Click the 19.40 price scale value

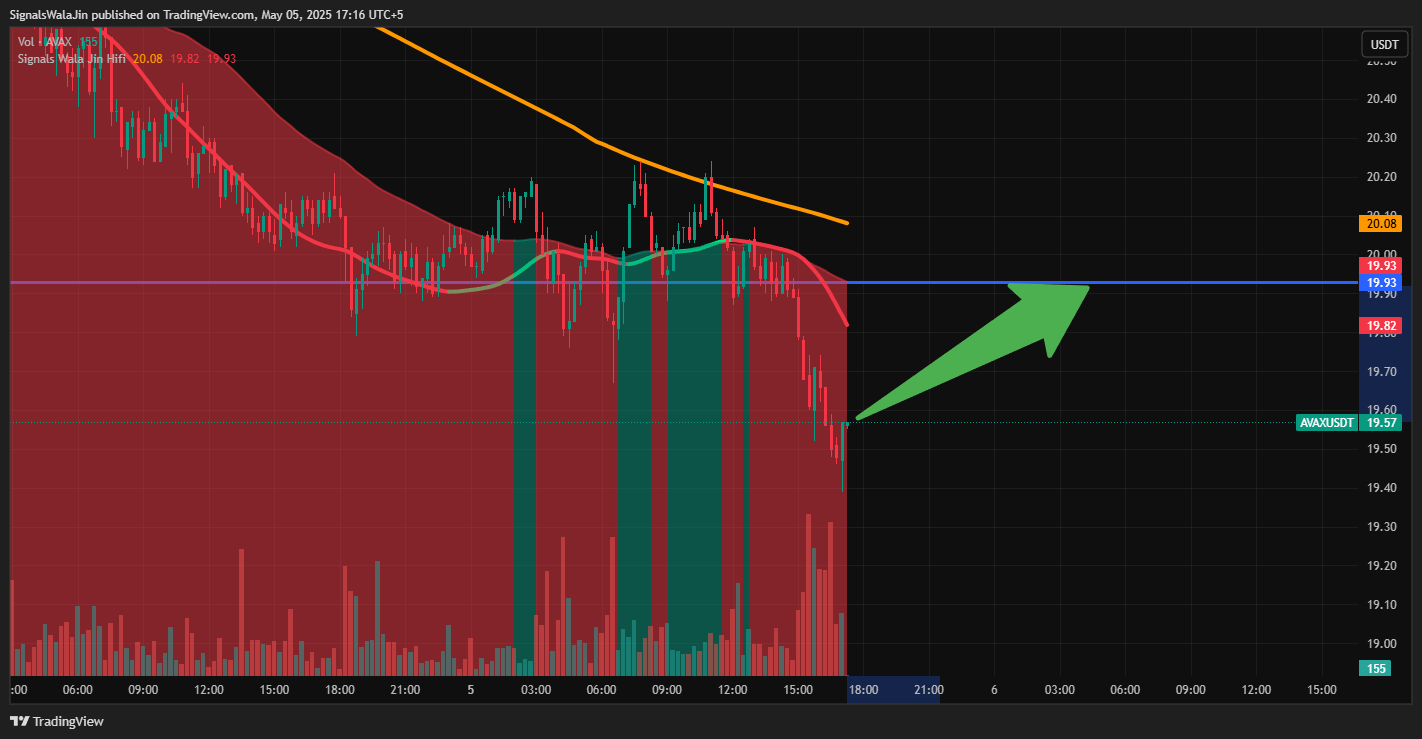1381,488
